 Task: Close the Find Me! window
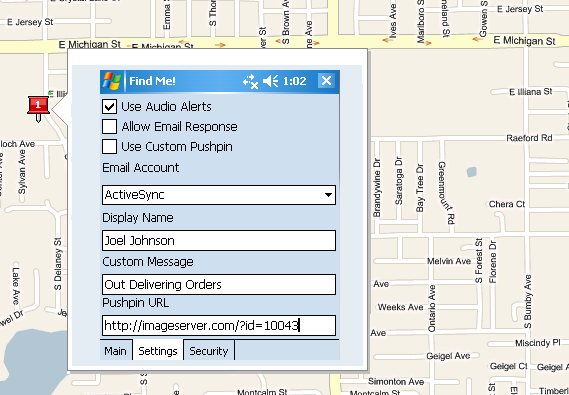[326, 81]
